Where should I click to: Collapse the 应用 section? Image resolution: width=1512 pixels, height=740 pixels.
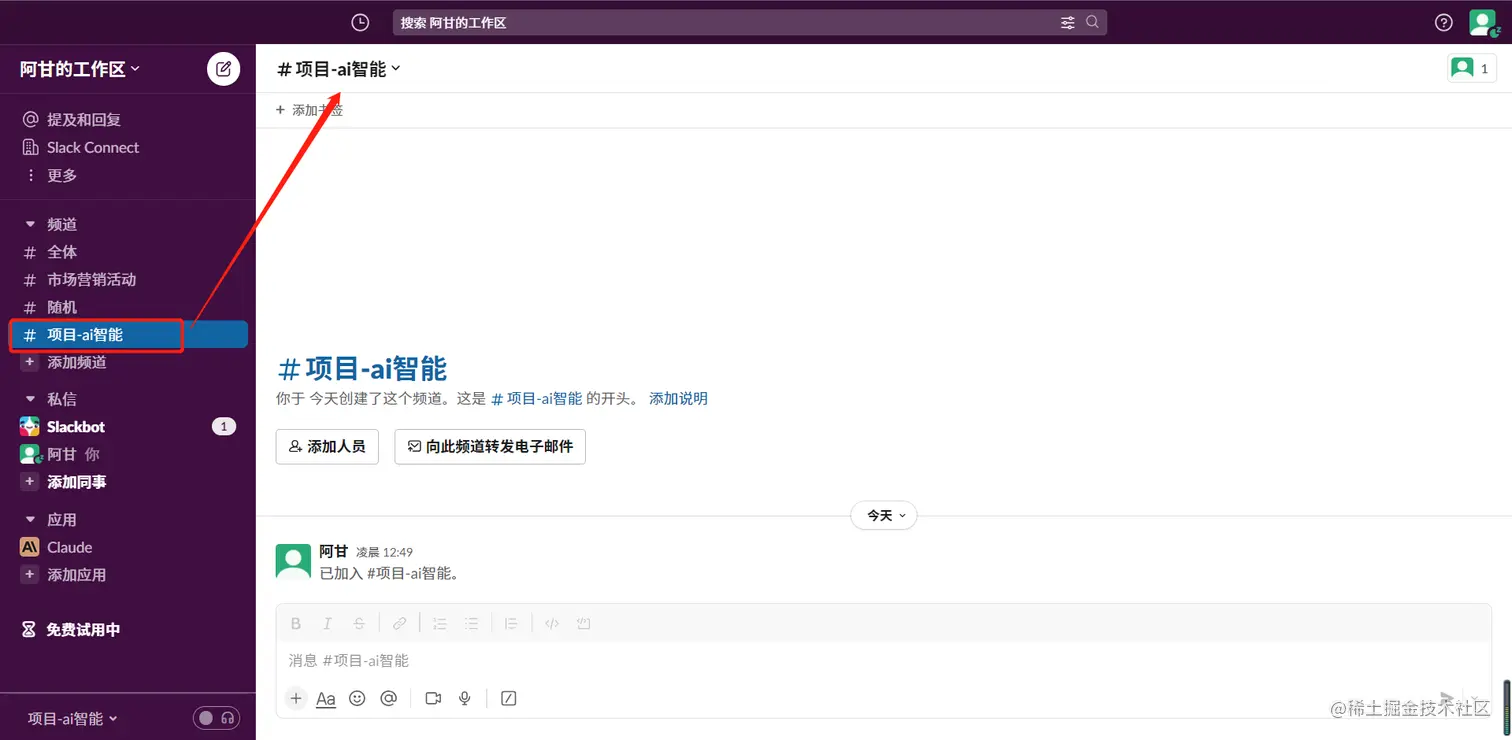(x=30, y=520)
